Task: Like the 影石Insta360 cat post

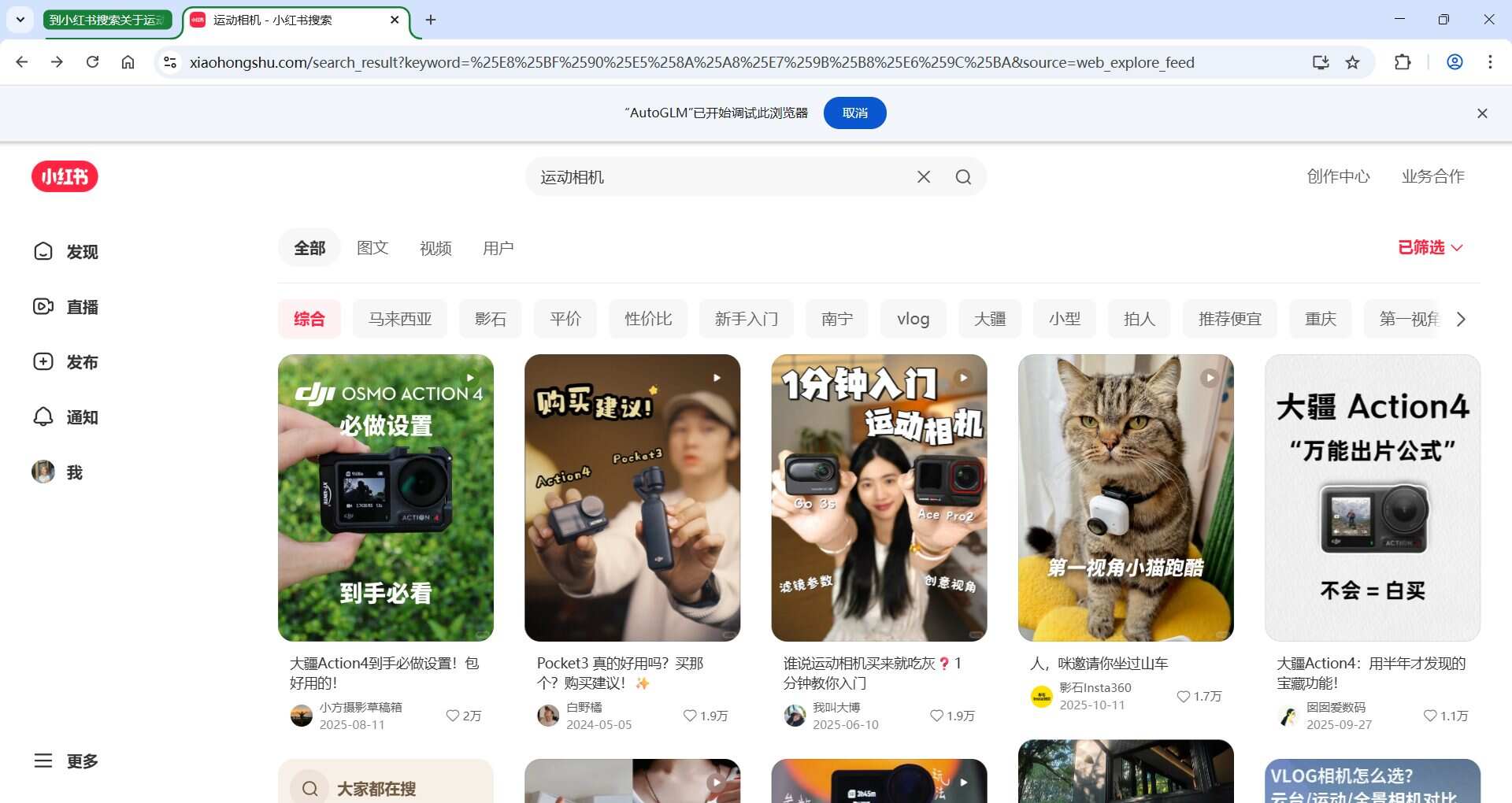Action: click(x=1183, y=697)
